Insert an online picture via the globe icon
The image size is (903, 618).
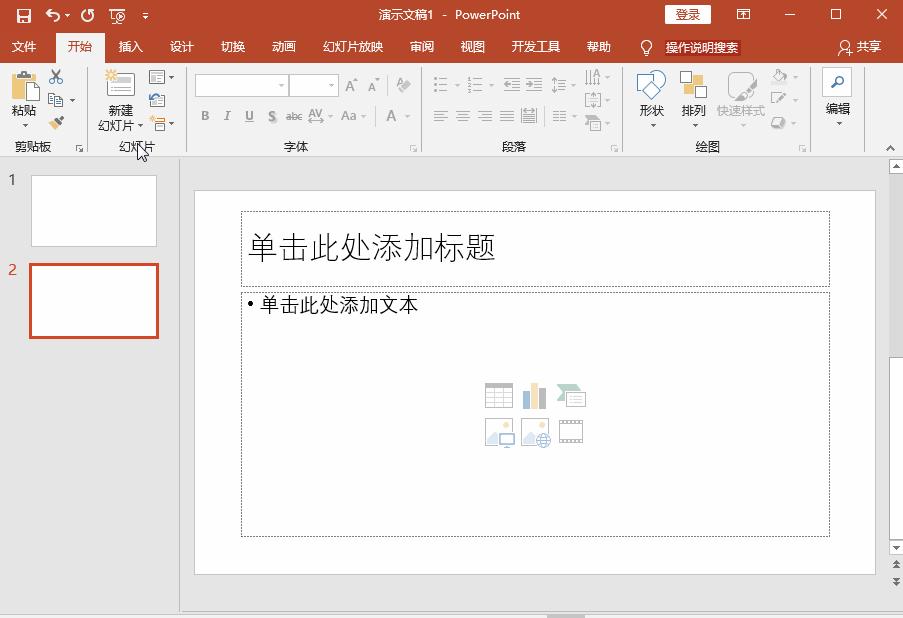[535, 431]
